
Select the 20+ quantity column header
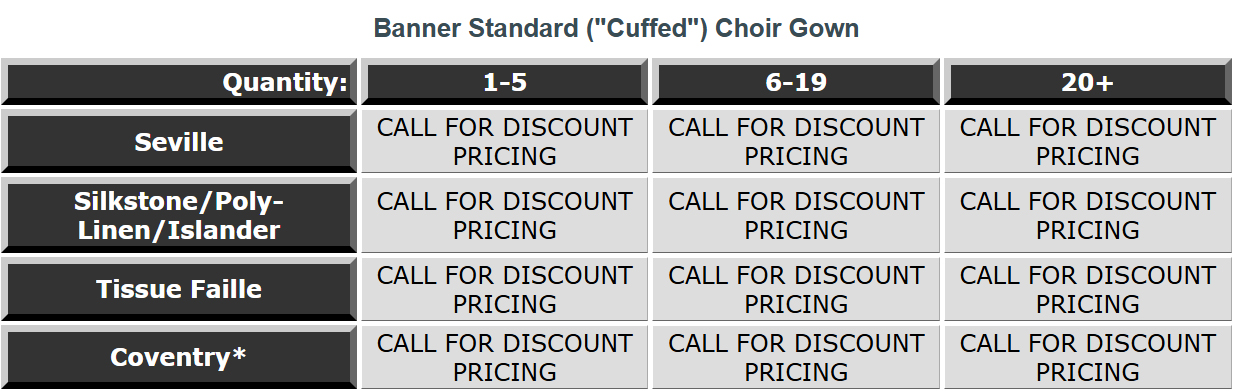(x=1087, y=82)
